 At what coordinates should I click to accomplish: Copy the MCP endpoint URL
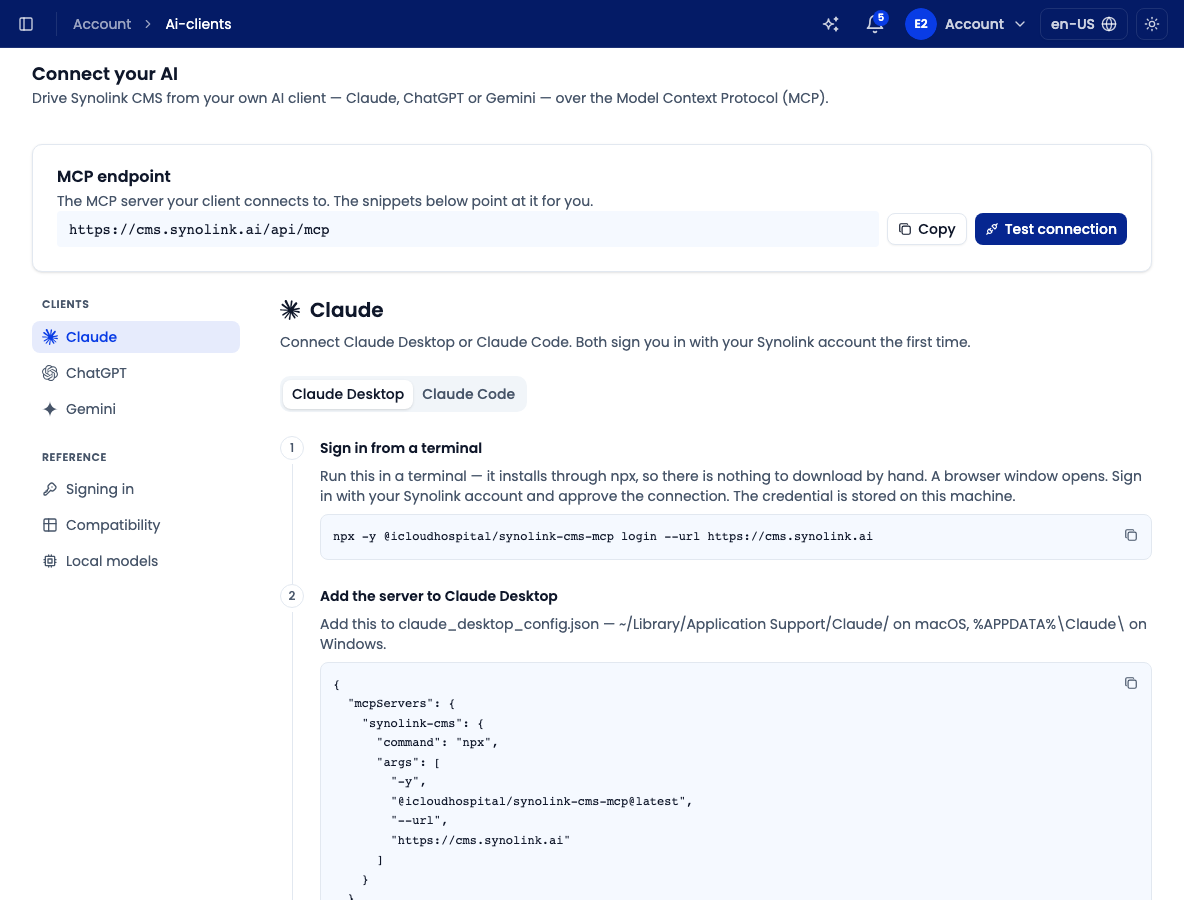point(927,229)
